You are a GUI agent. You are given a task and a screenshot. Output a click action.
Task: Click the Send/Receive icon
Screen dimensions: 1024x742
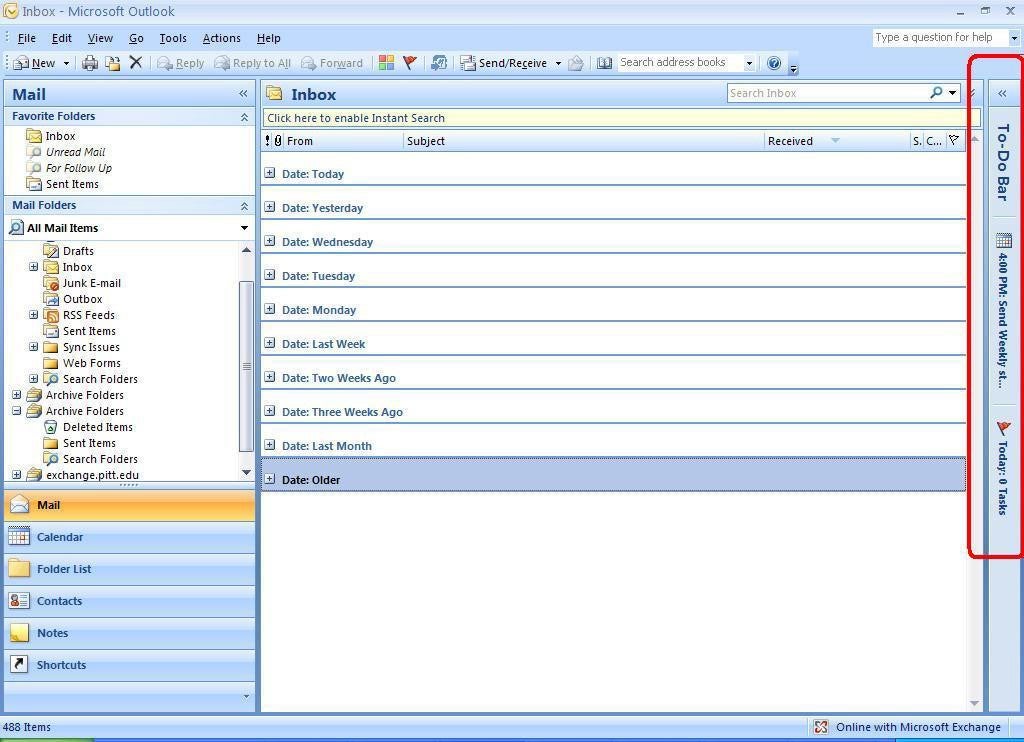click(468, 63)
